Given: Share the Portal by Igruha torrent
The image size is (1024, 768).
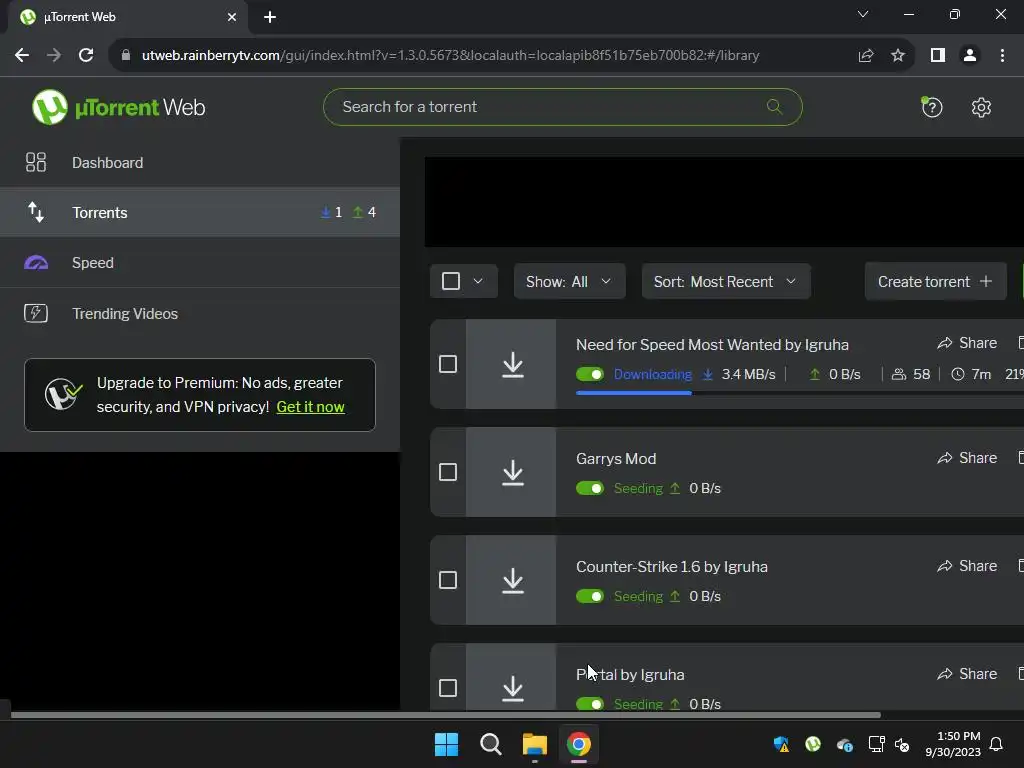Looking at the screenshot, I should tap(967, 673).
